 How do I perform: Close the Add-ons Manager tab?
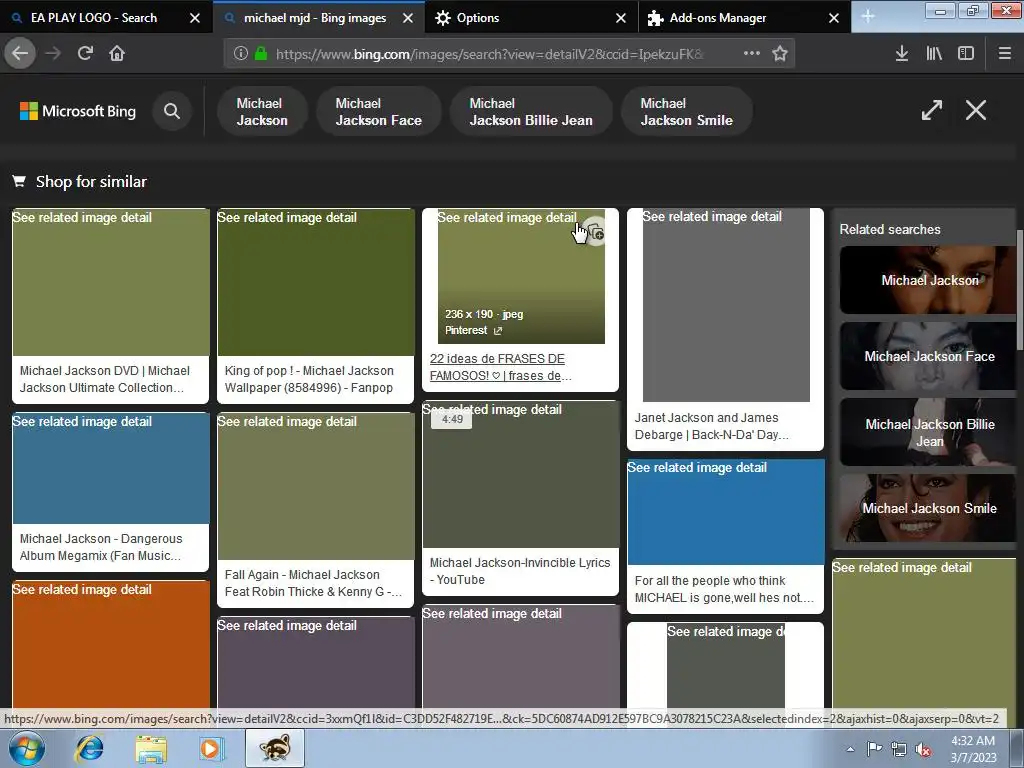834,18
